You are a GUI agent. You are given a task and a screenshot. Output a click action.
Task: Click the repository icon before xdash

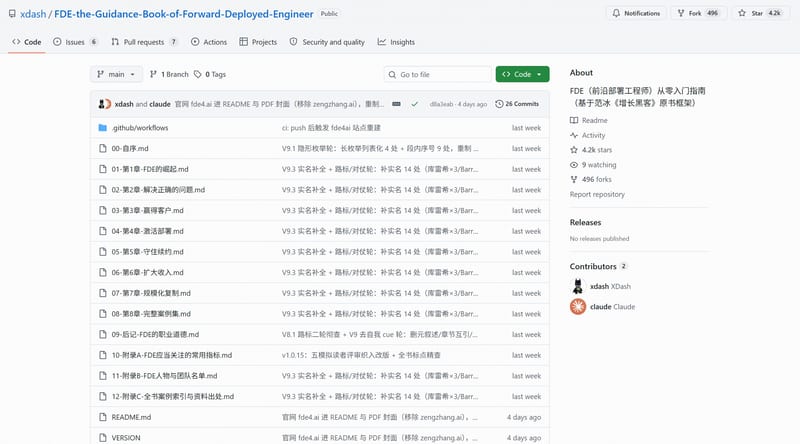(x=12, y=14)
